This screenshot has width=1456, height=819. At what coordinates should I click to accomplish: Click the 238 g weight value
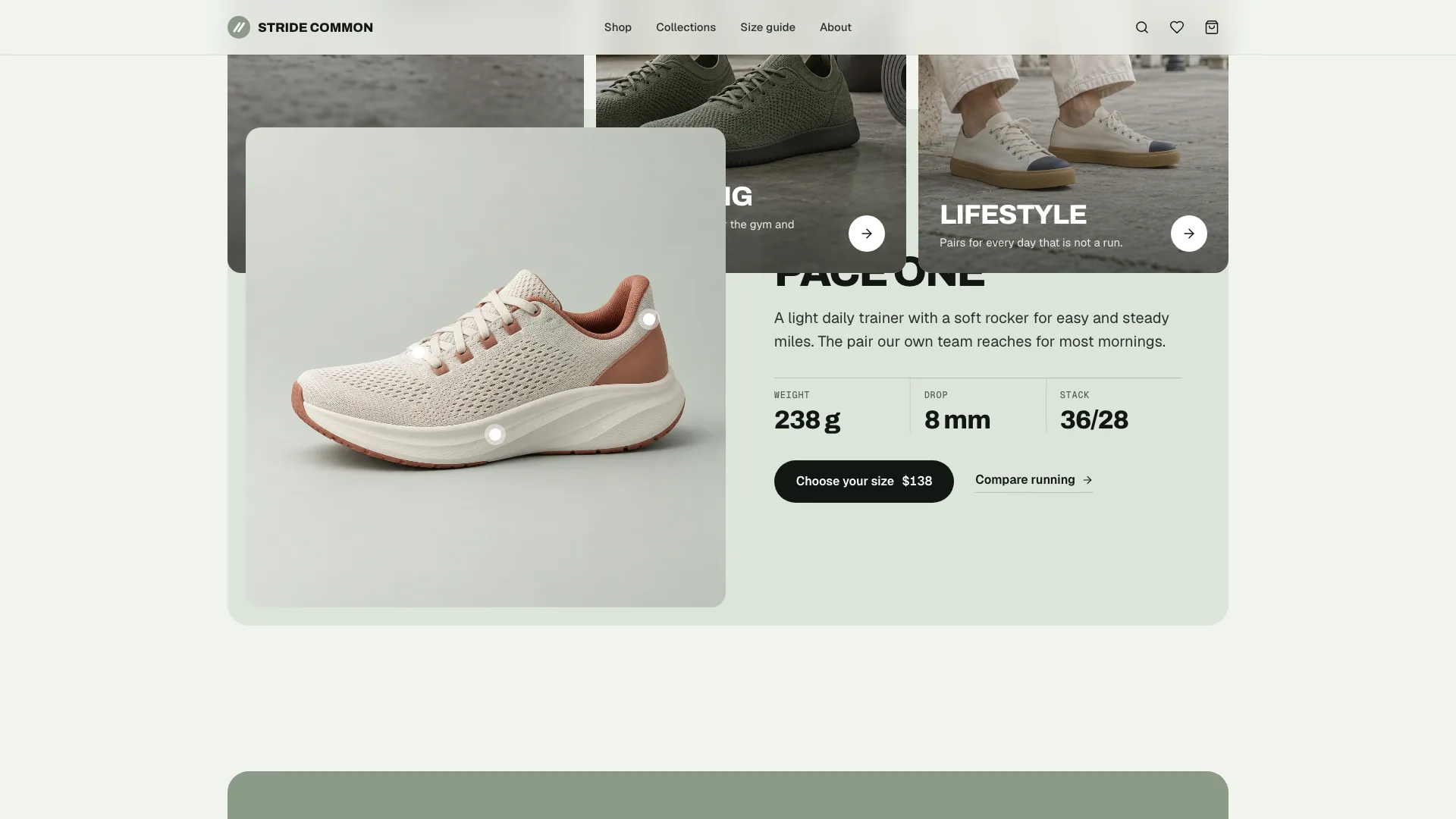pos(807,420)
